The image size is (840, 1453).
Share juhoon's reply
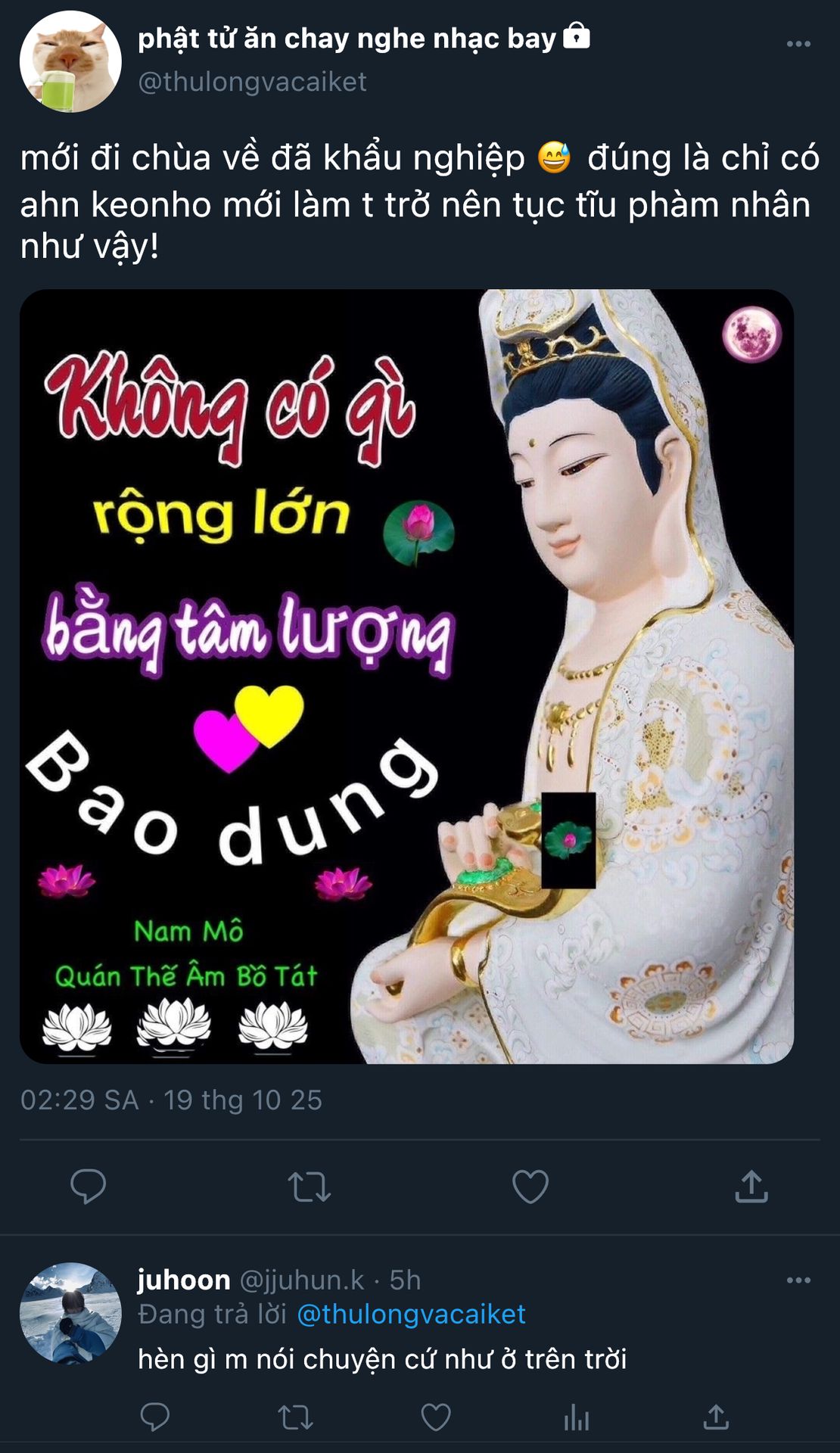coord(716,1417)
